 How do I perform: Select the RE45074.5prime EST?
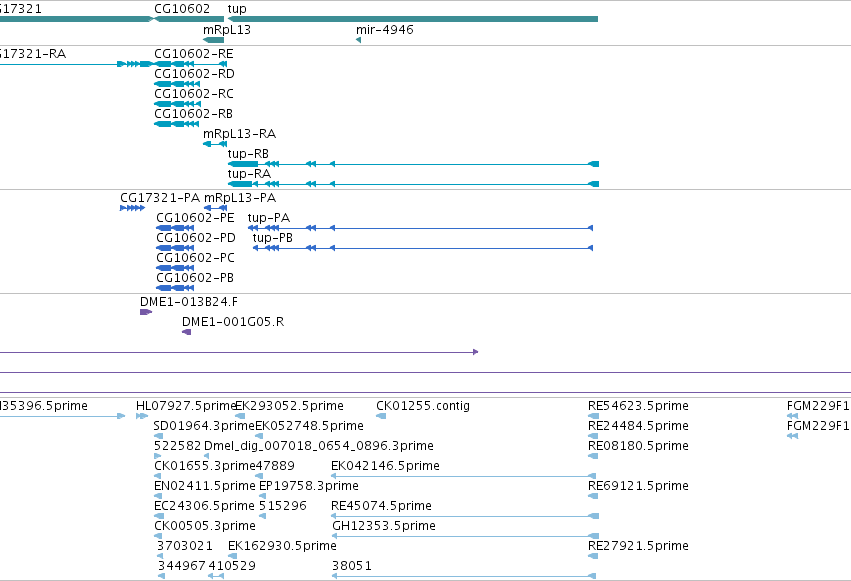click(x=465, y=516)
